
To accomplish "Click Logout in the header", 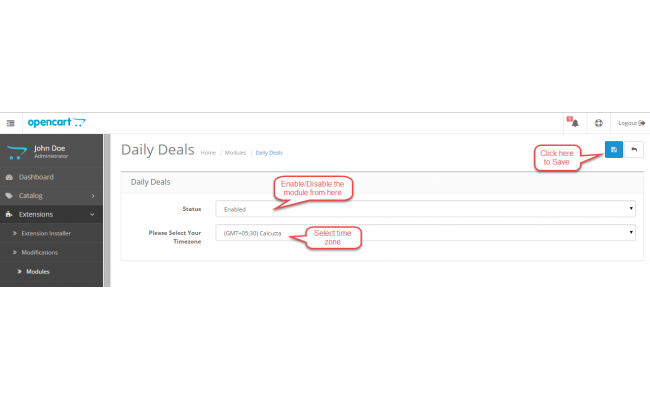I will click(x=631, y=123).
